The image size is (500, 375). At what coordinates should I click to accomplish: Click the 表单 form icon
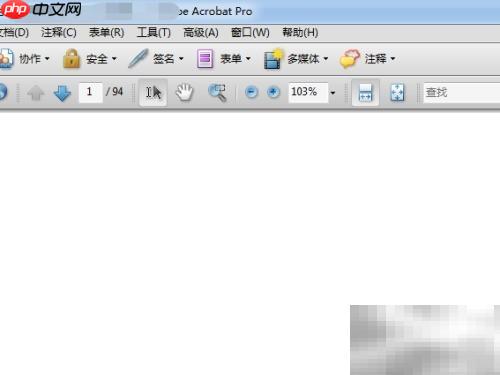pos(205,59)
